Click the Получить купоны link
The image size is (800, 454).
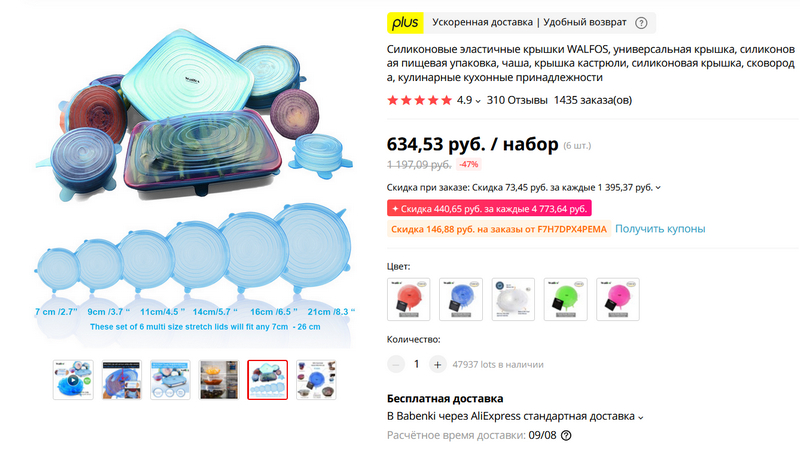pos(660,229)
